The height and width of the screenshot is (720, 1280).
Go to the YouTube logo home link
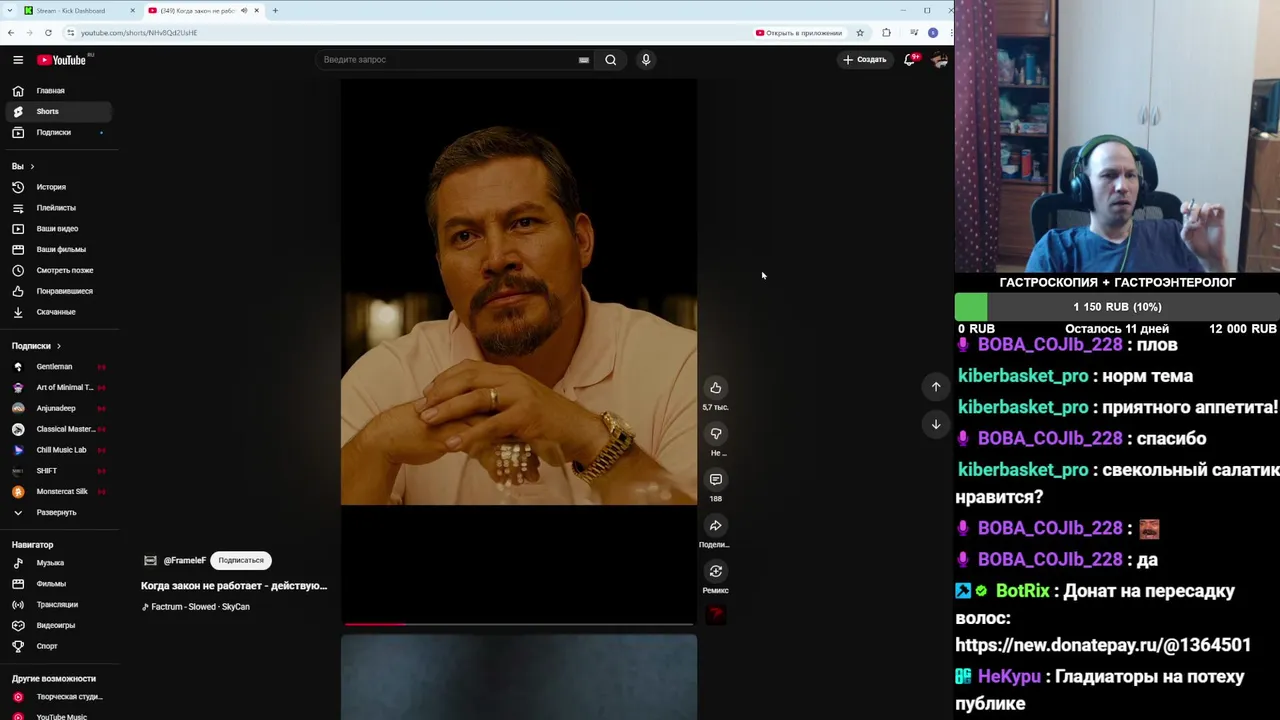point(62,60)
